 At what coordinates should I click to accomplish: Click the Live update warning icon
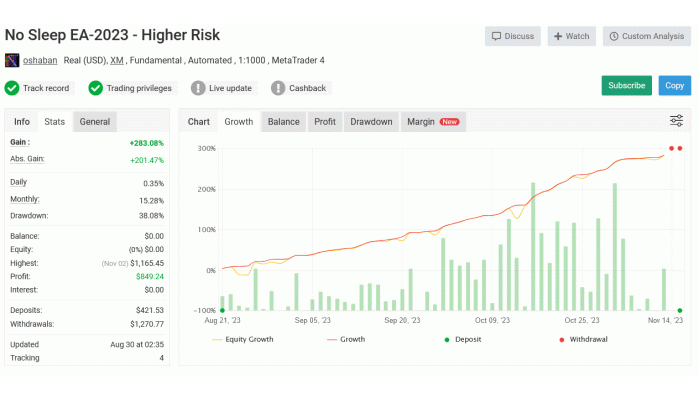click(199, 88)
